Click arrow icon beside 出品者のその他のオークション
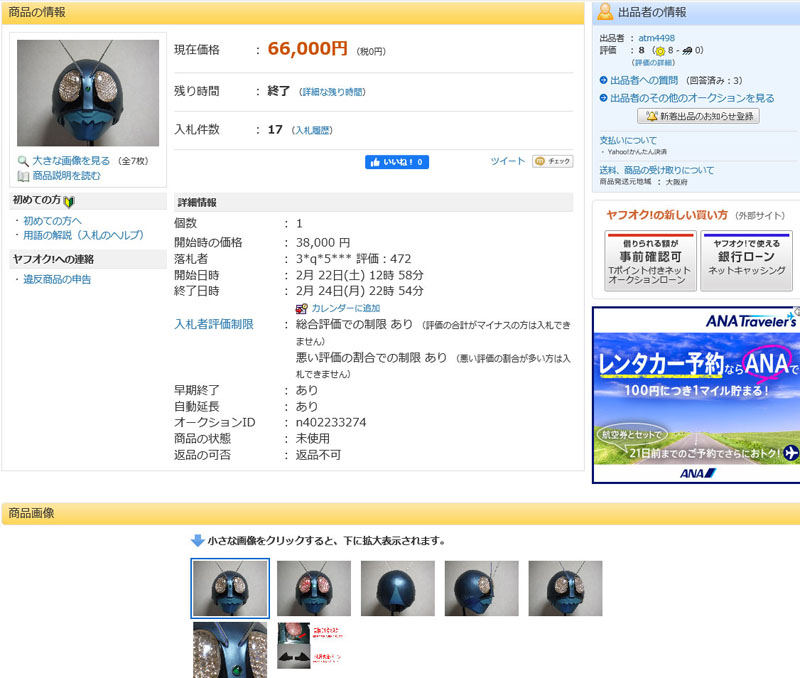The image size is (800, 678). click(604, 98)
